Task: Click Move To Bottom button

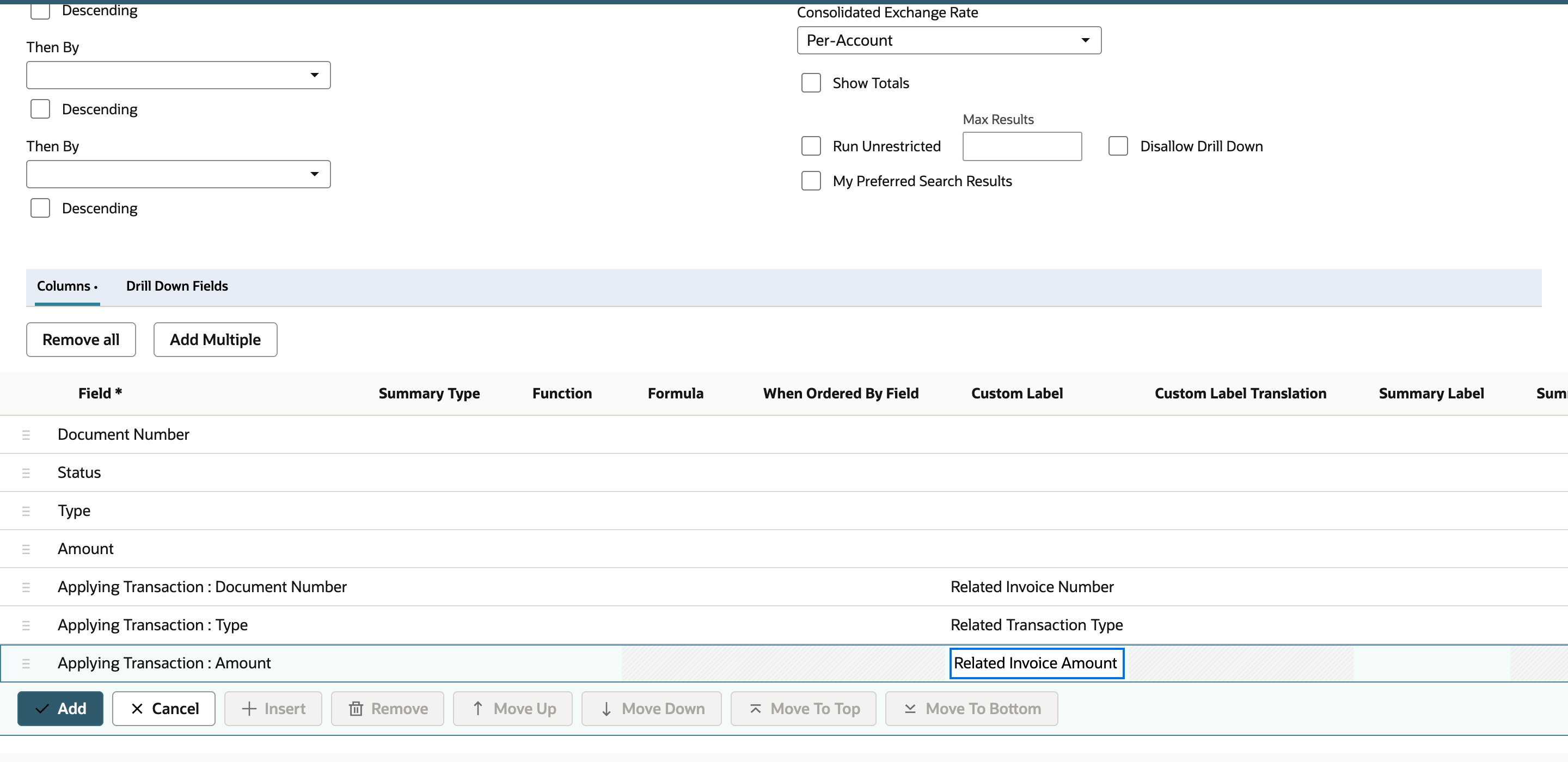Action: point(971,709)
